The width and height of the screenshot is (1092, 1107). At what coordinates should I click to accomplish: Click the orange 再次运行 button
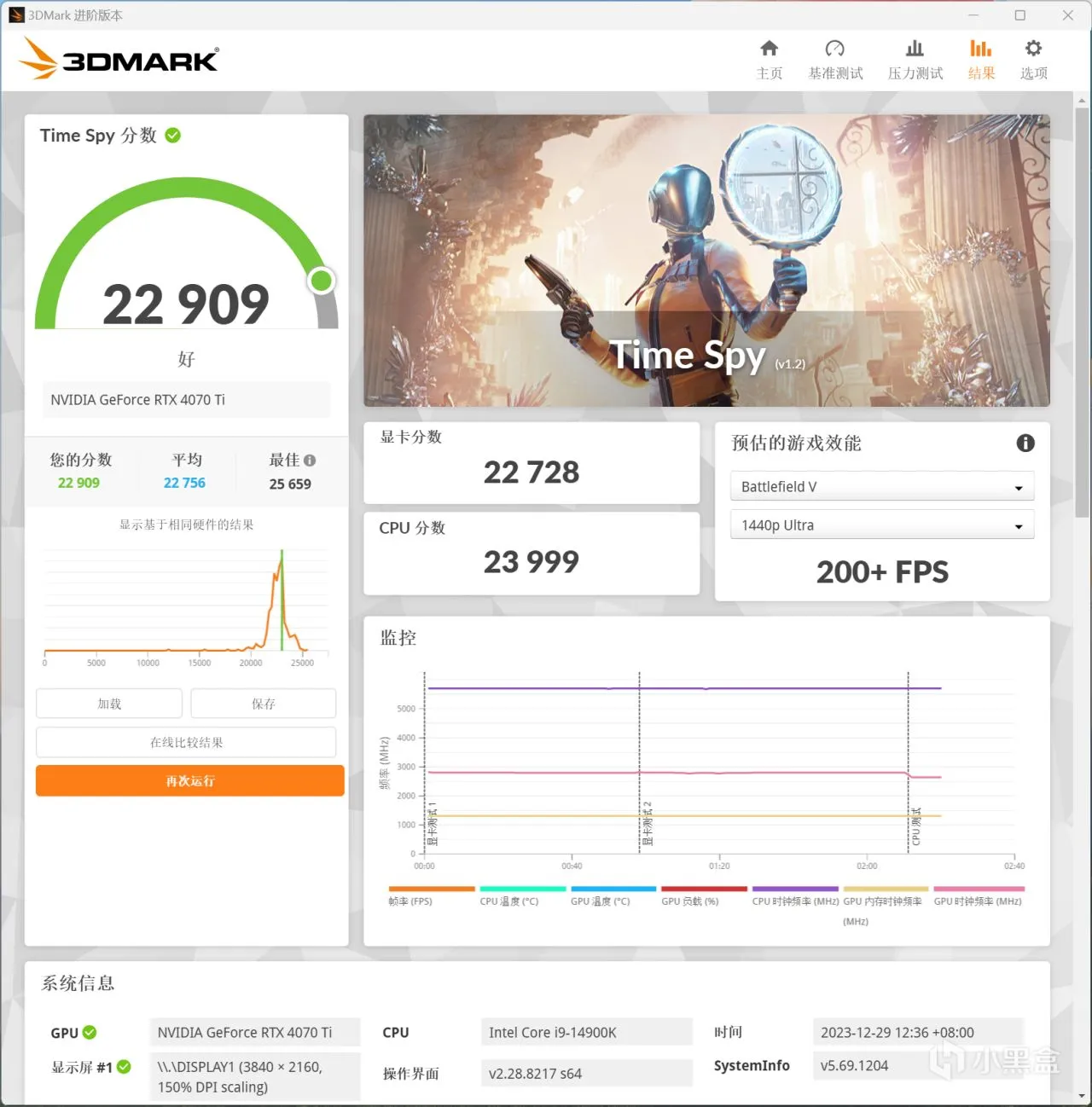[x=189, y=780]
